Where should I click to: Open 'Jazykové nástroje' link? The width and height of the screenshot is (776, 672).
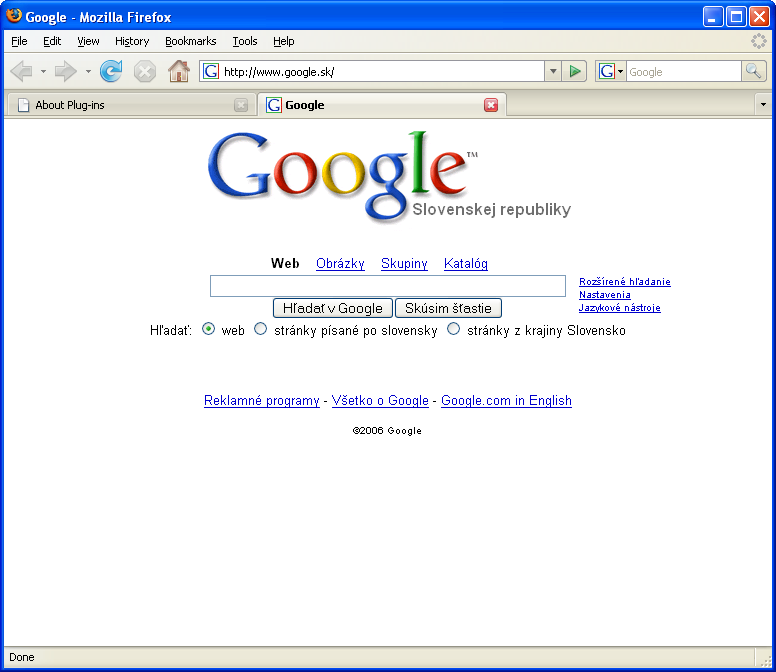pyautogui.click(x=619, y=307)
